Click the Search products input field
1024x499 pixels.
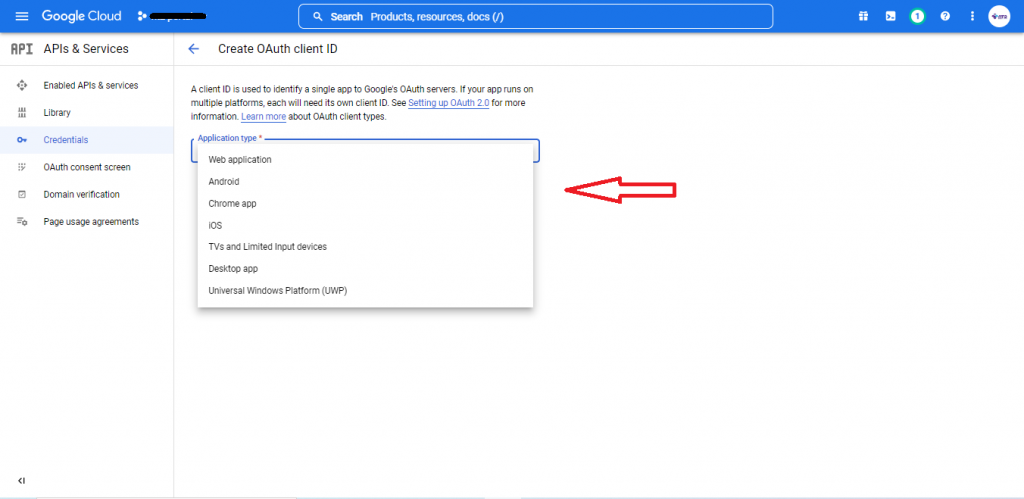click(x=536, y=16)
